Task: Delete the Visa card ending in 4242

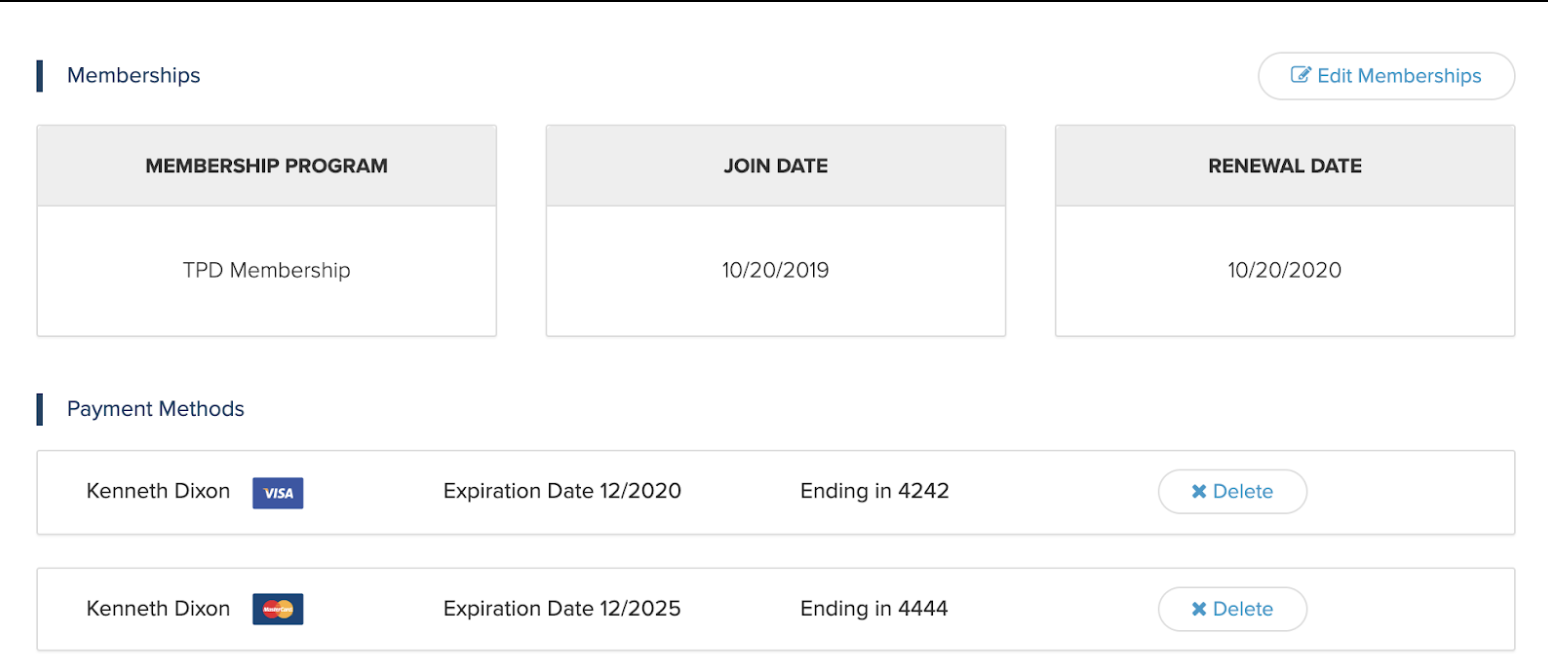Action: [x=1232, y=491]
